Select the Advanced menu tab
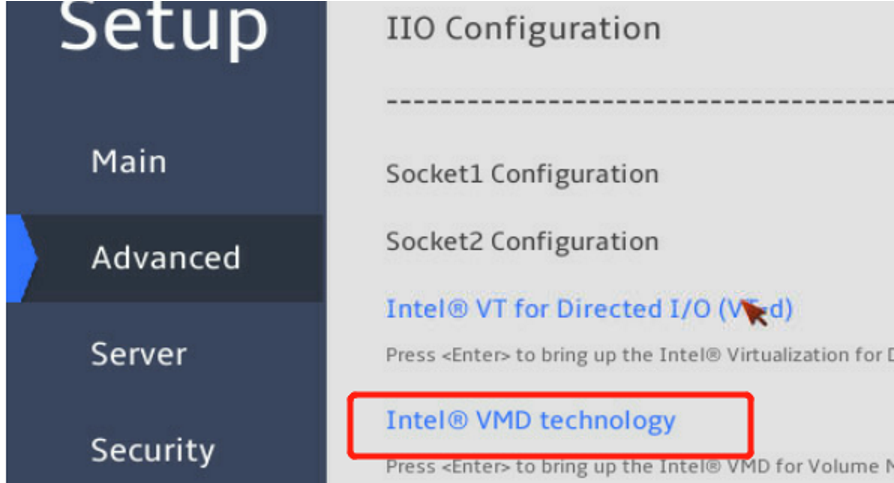This screenshot has height=483, width=894. click(x=166, y=258)
